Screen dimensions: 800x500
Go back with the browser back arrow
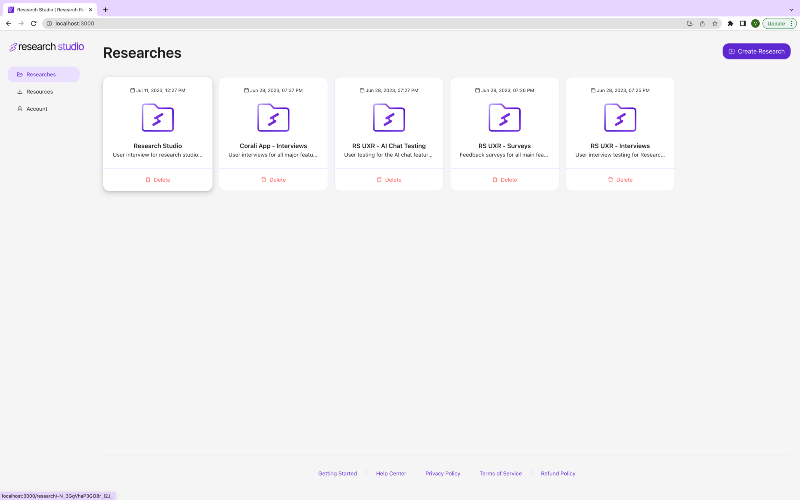coord(8,23)
